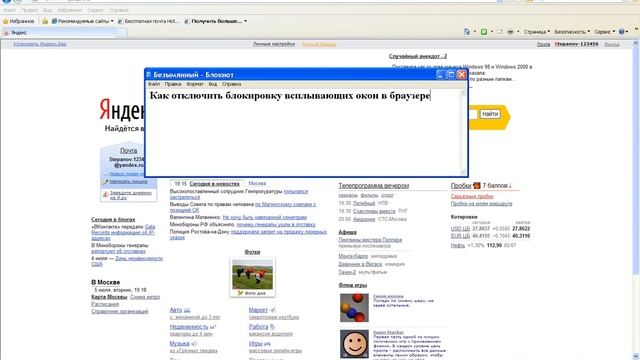Click the add-to-favorites-bar star icon

click(45, 21)
